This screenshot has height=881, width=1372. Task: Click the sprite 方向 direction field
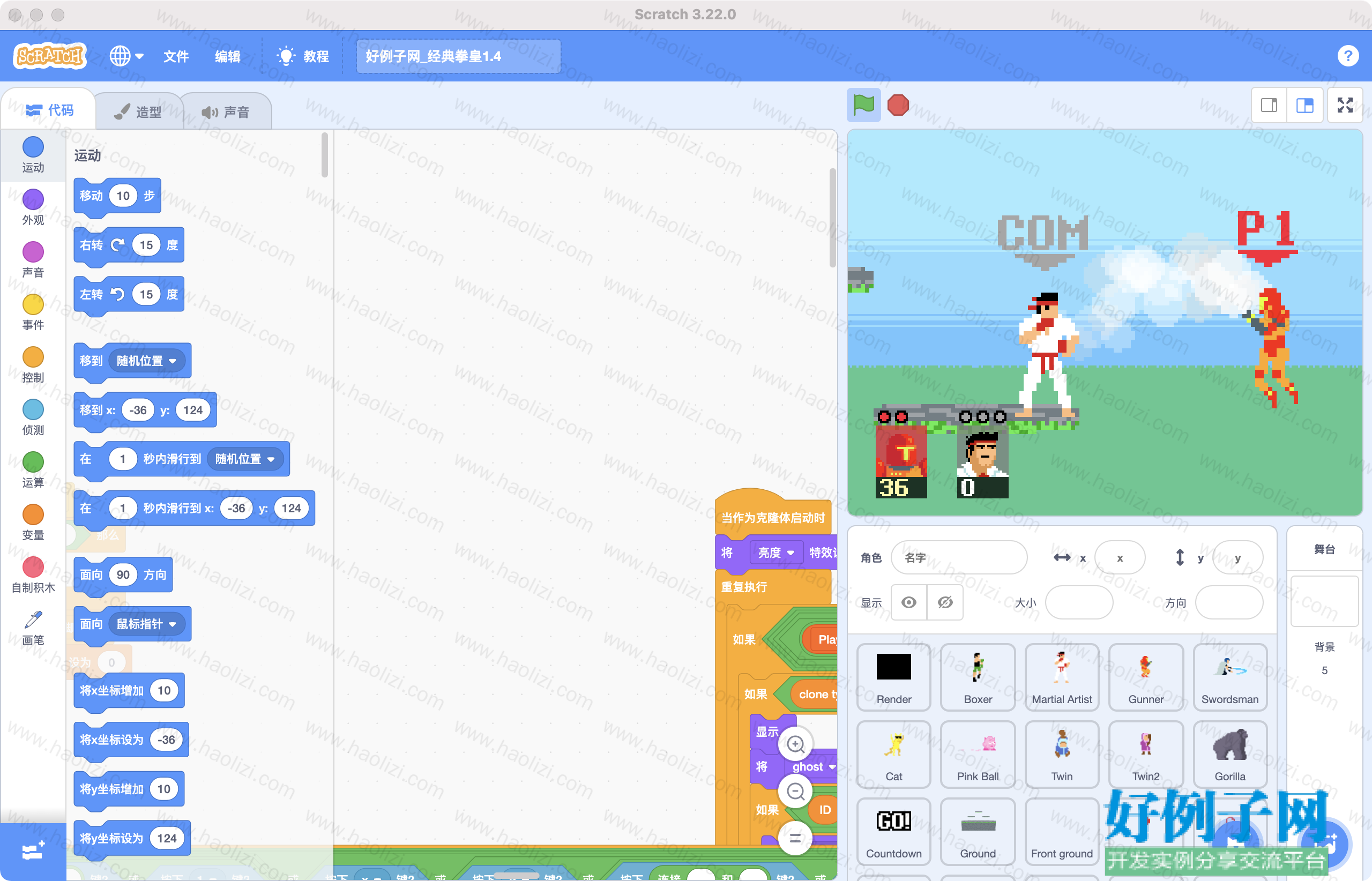1228,602
